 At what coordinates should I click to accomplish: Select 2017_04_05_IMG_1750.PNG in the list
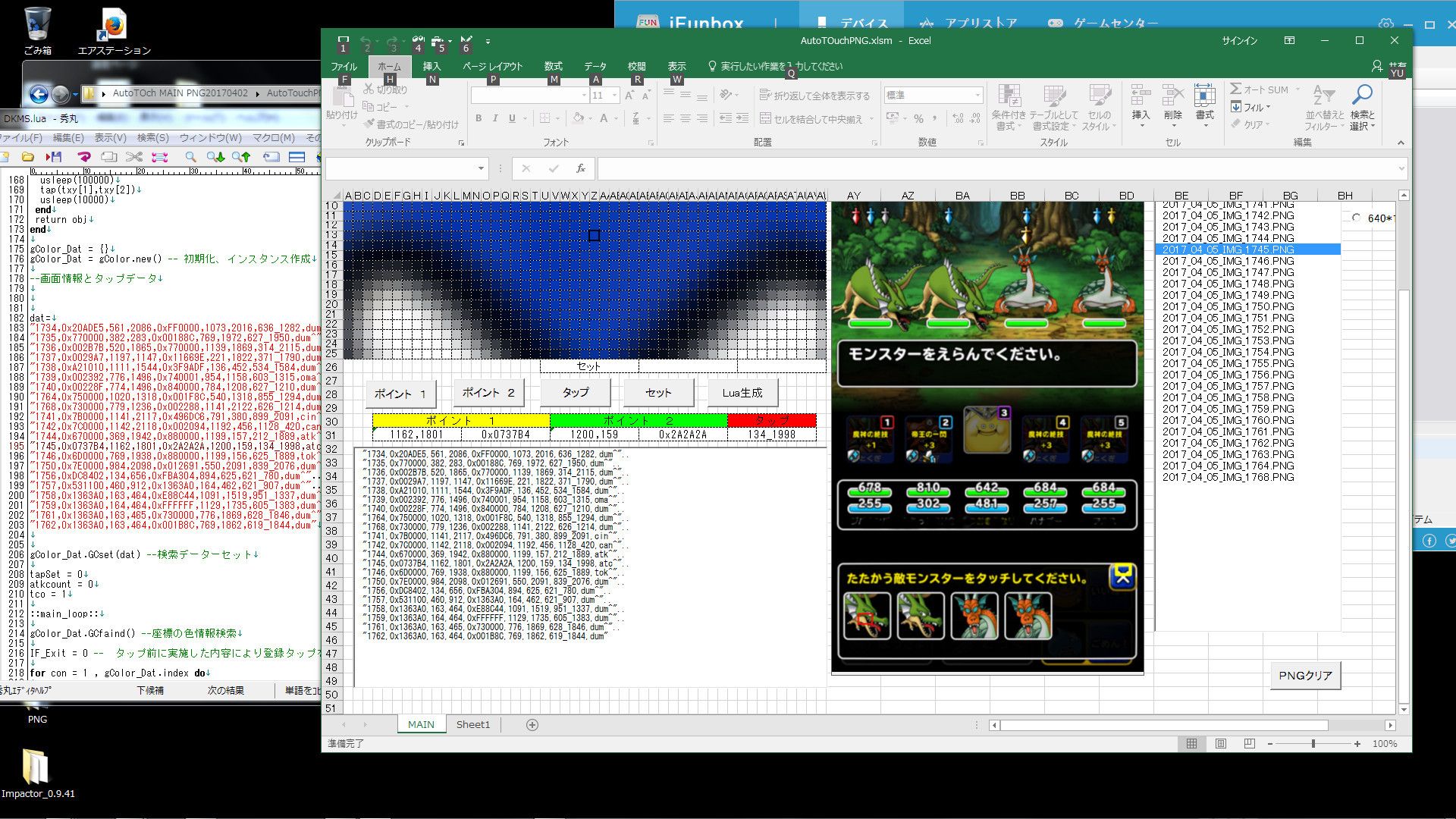(x=1228, y=306)
